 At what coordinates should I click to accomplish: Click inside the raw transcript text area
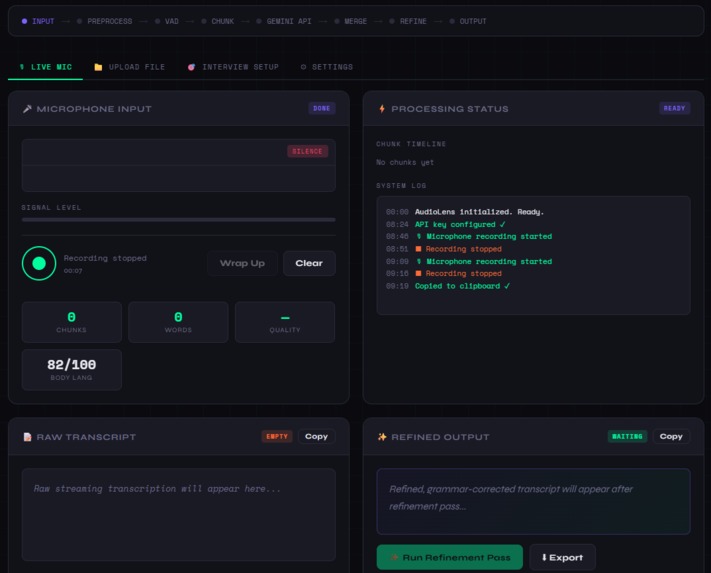pos(179,515)
